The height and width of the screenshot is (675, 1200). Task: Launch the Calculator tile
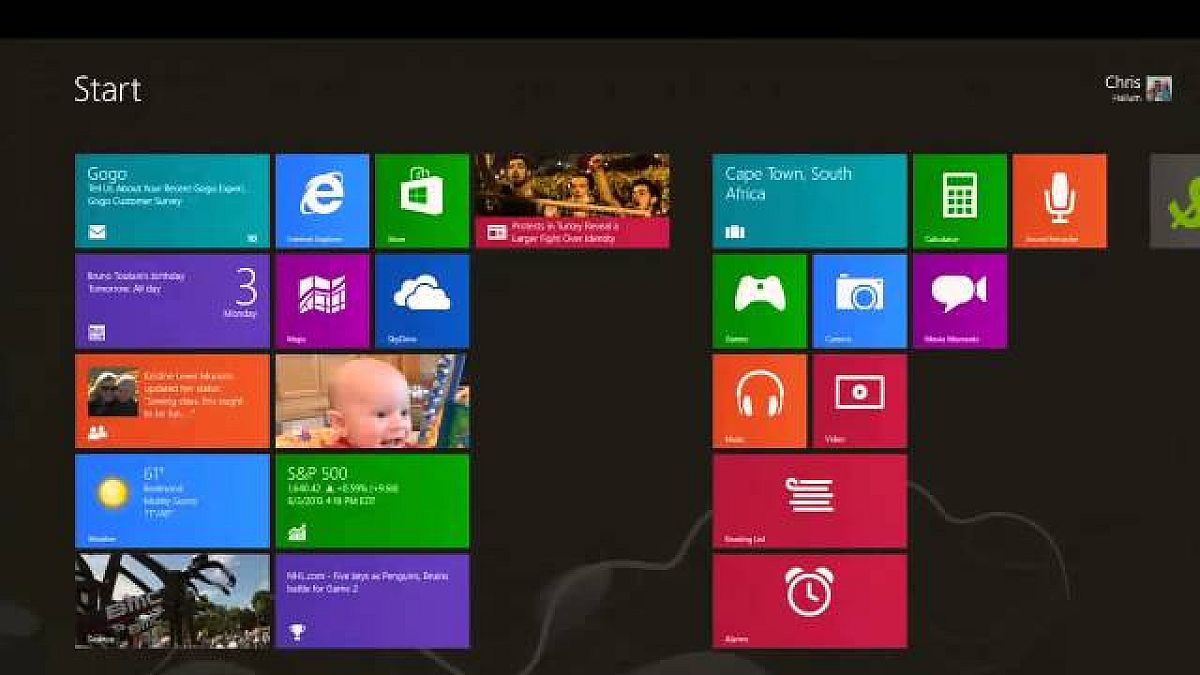tap(959, 200)
